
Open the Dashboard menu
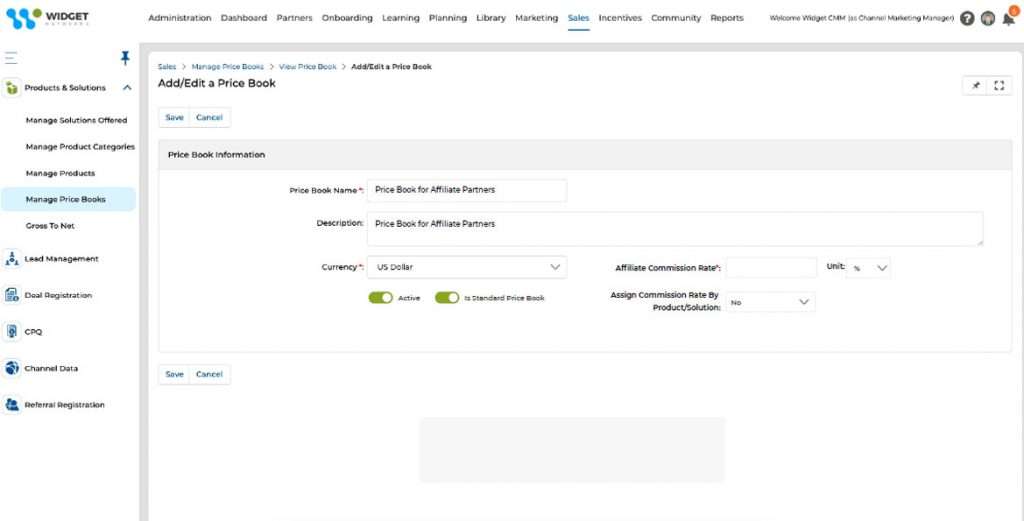[x=244, y=18]
